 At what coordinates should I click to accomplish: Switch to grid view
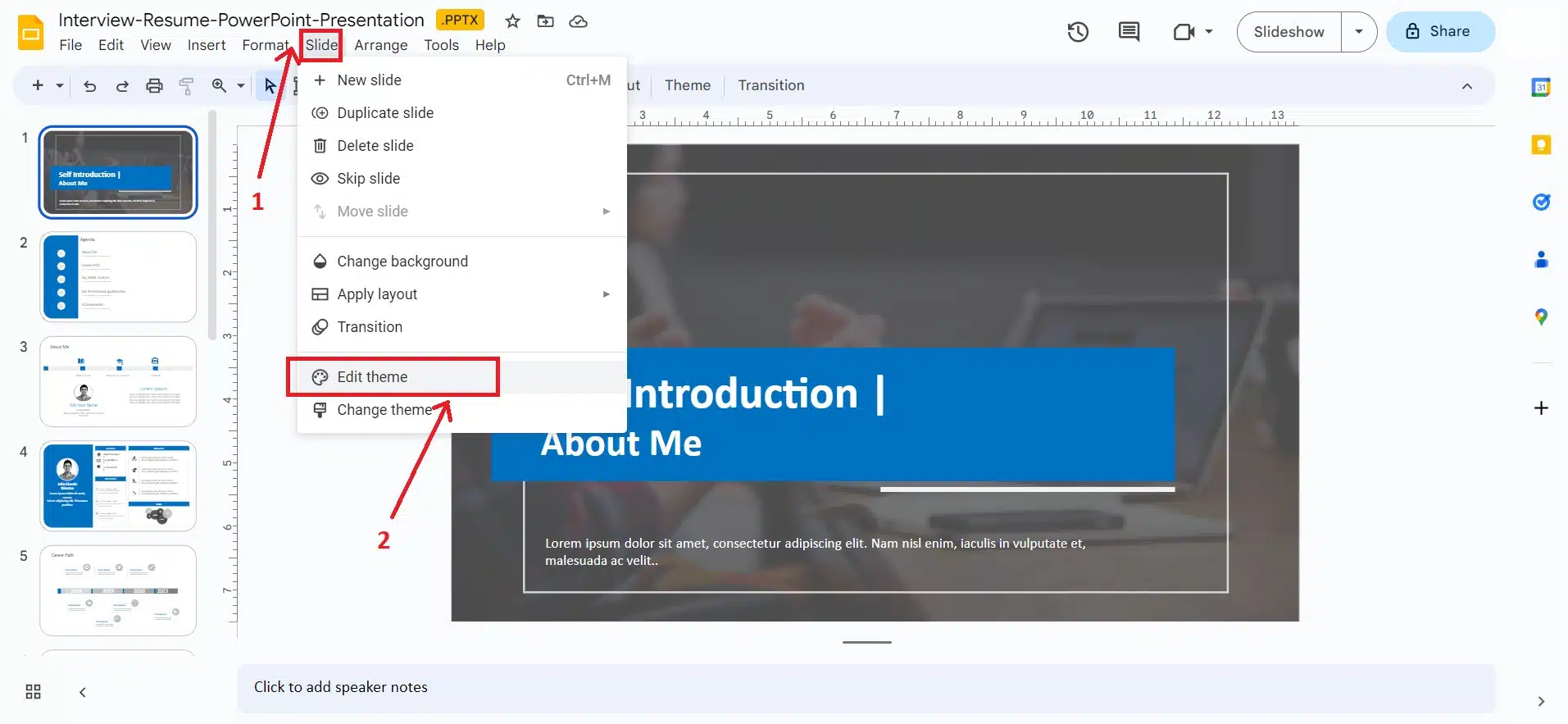pyautogui.click(x=33, y=692)
